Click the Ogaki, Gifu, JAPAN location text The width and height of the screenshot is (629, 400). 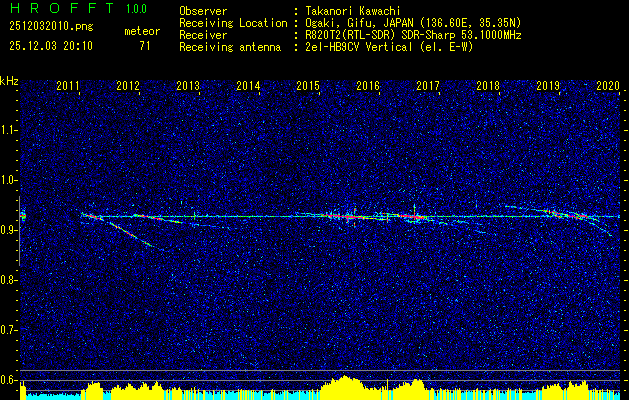tap(412, 23)
